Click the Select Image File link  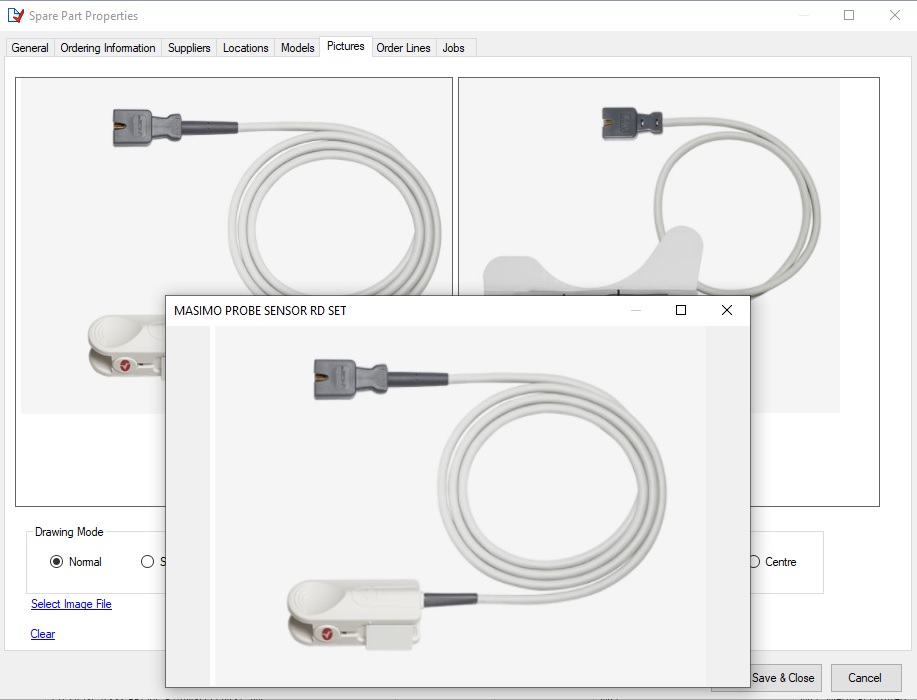[x=71, y=604]
